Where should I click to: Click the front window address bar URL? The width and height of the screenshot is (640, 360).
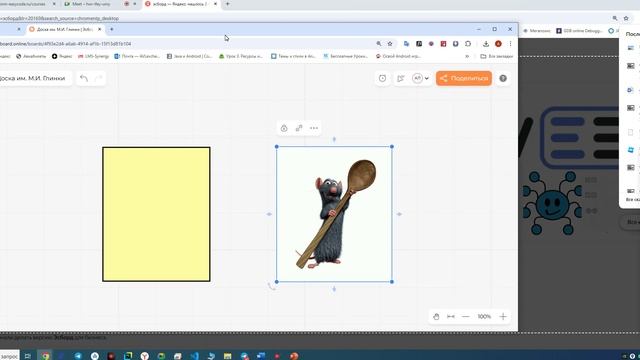(x=65, y=44)
